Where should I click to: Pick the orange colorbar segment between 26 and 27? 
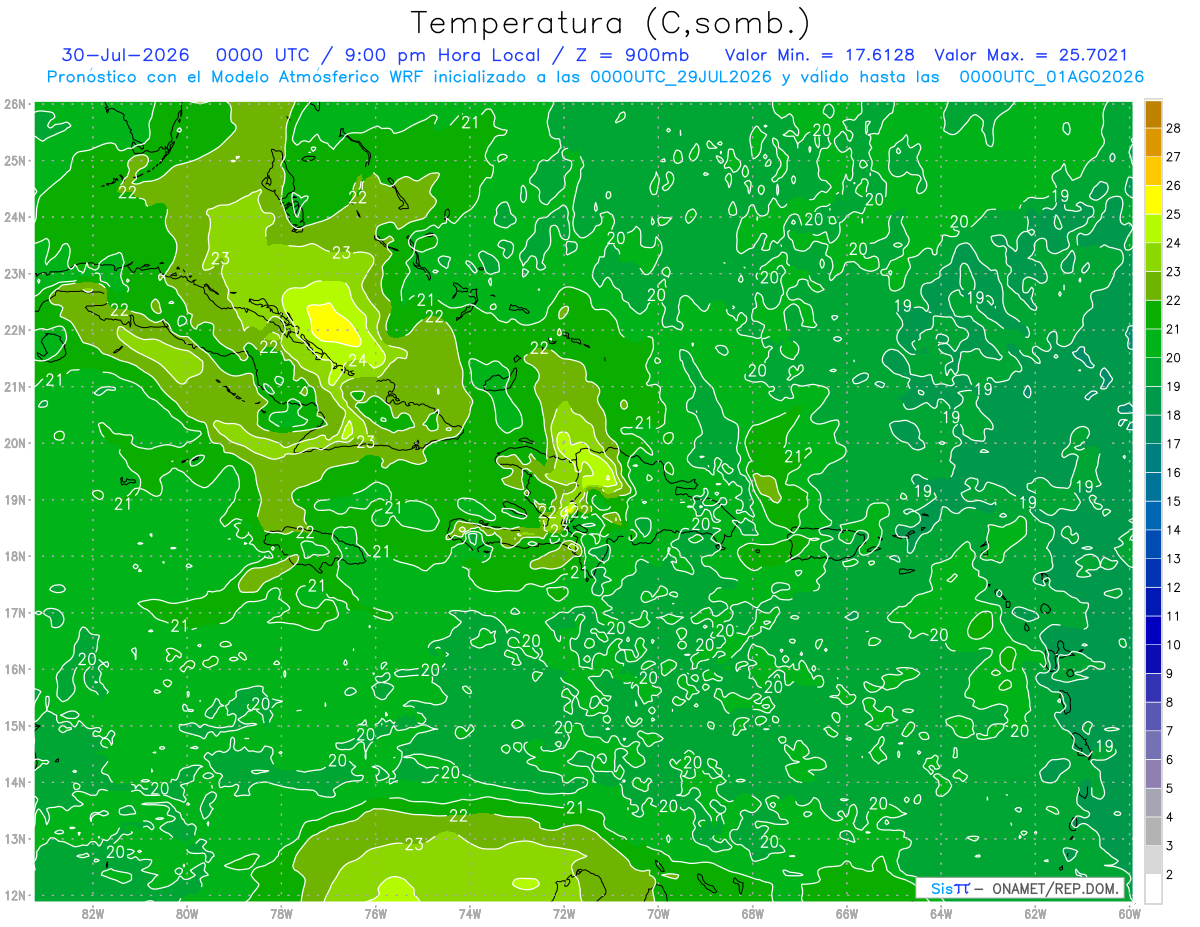(x=1153, y=171)
